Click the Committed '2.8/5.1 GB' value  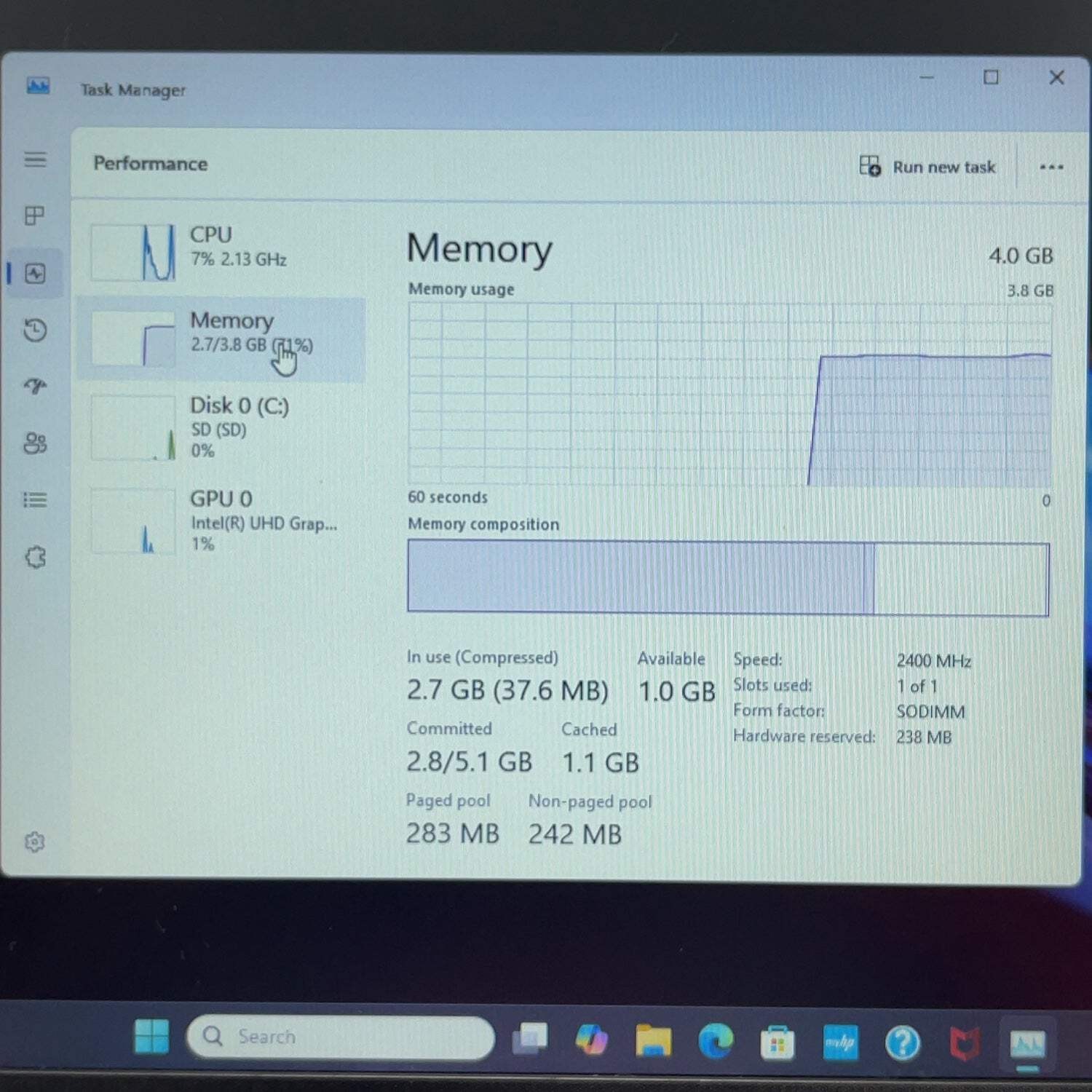(469, 761)
